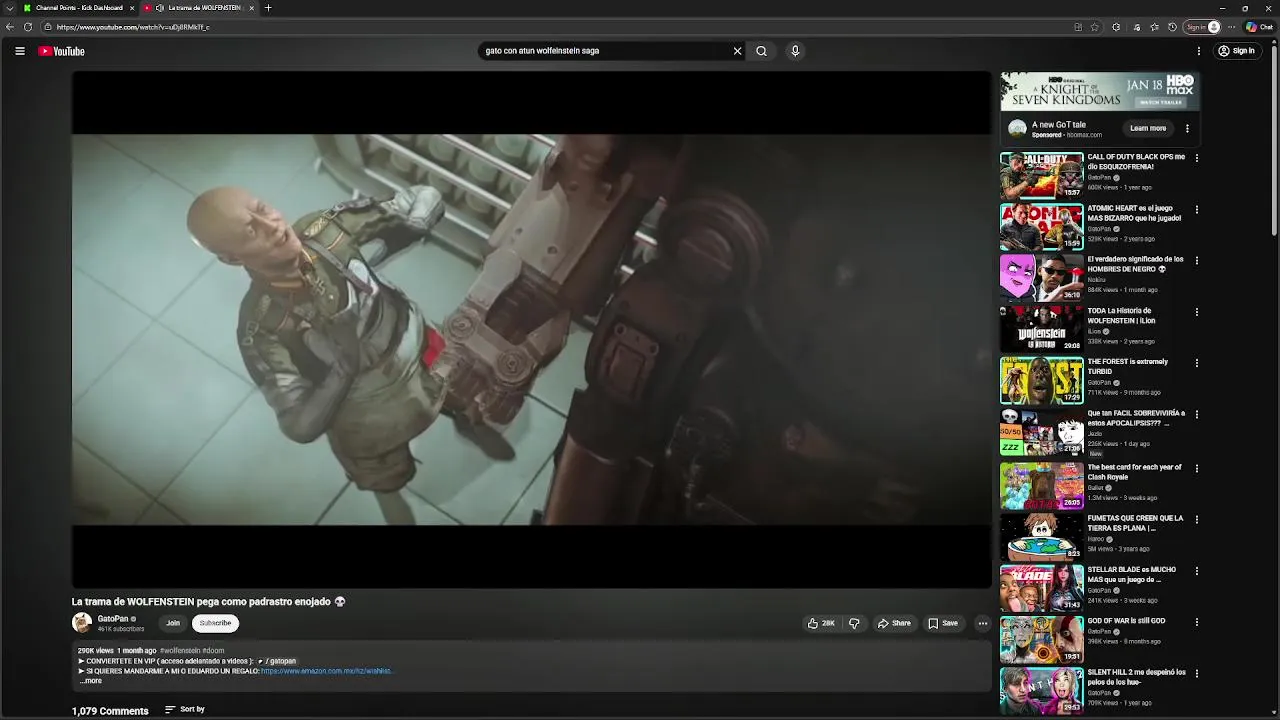Image resolution: width=1280 pixels, height=720 pixels.
Task: Open the GOD OF WAR is still GOD title
Action: (x=1126, y=621)
